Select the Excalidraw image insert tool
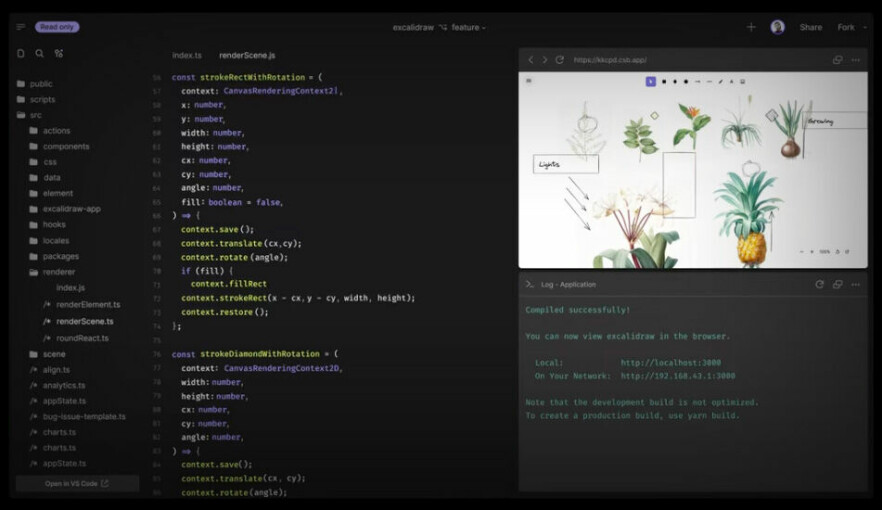Viewport: 882px width, 510px height. click(742, 82)
